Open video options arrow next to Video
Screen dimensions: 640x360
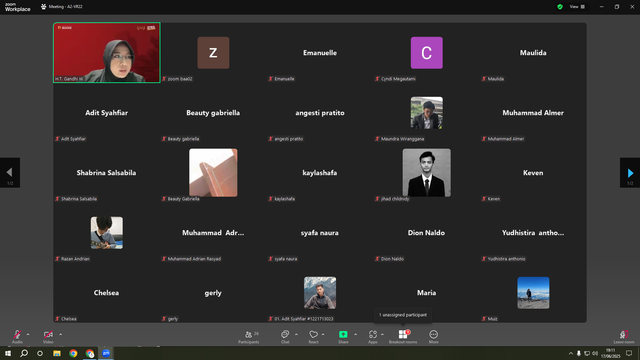pyautogui.click(x=60, y=334)
